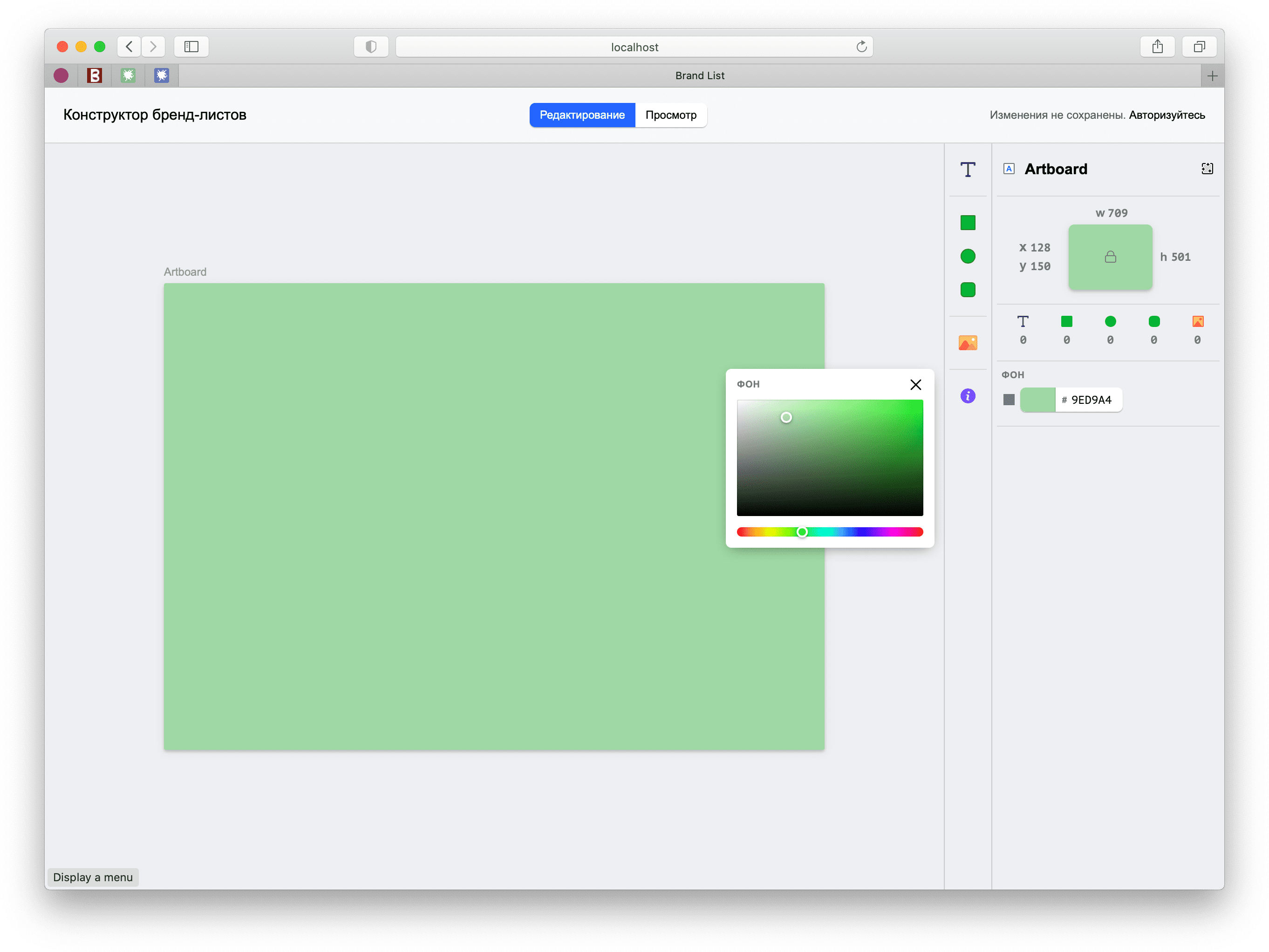Click the privacy shield icon

pos(371,47)
